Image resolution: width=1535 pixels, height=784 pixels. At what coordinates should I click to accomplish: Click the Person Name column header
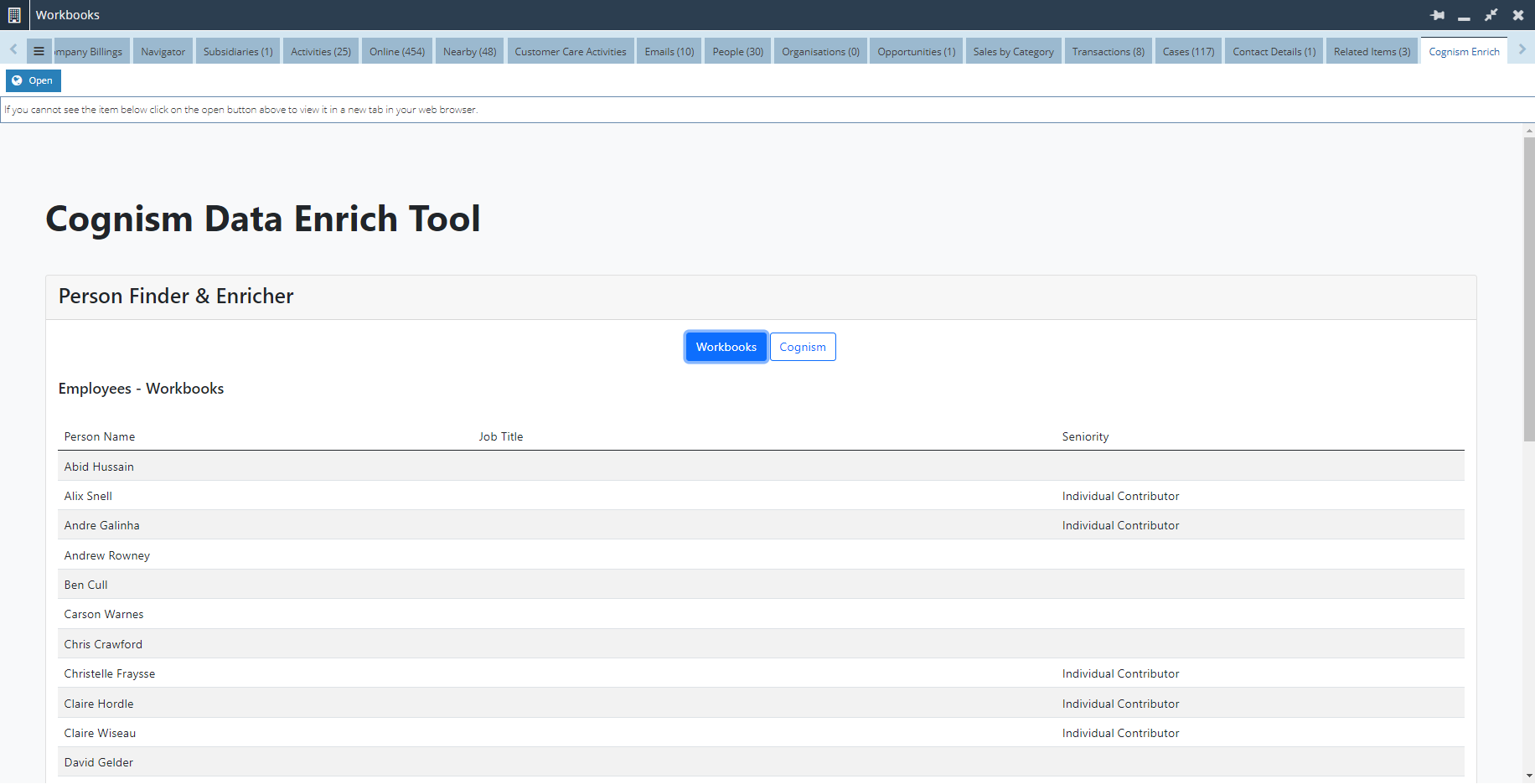click(100, 436)
